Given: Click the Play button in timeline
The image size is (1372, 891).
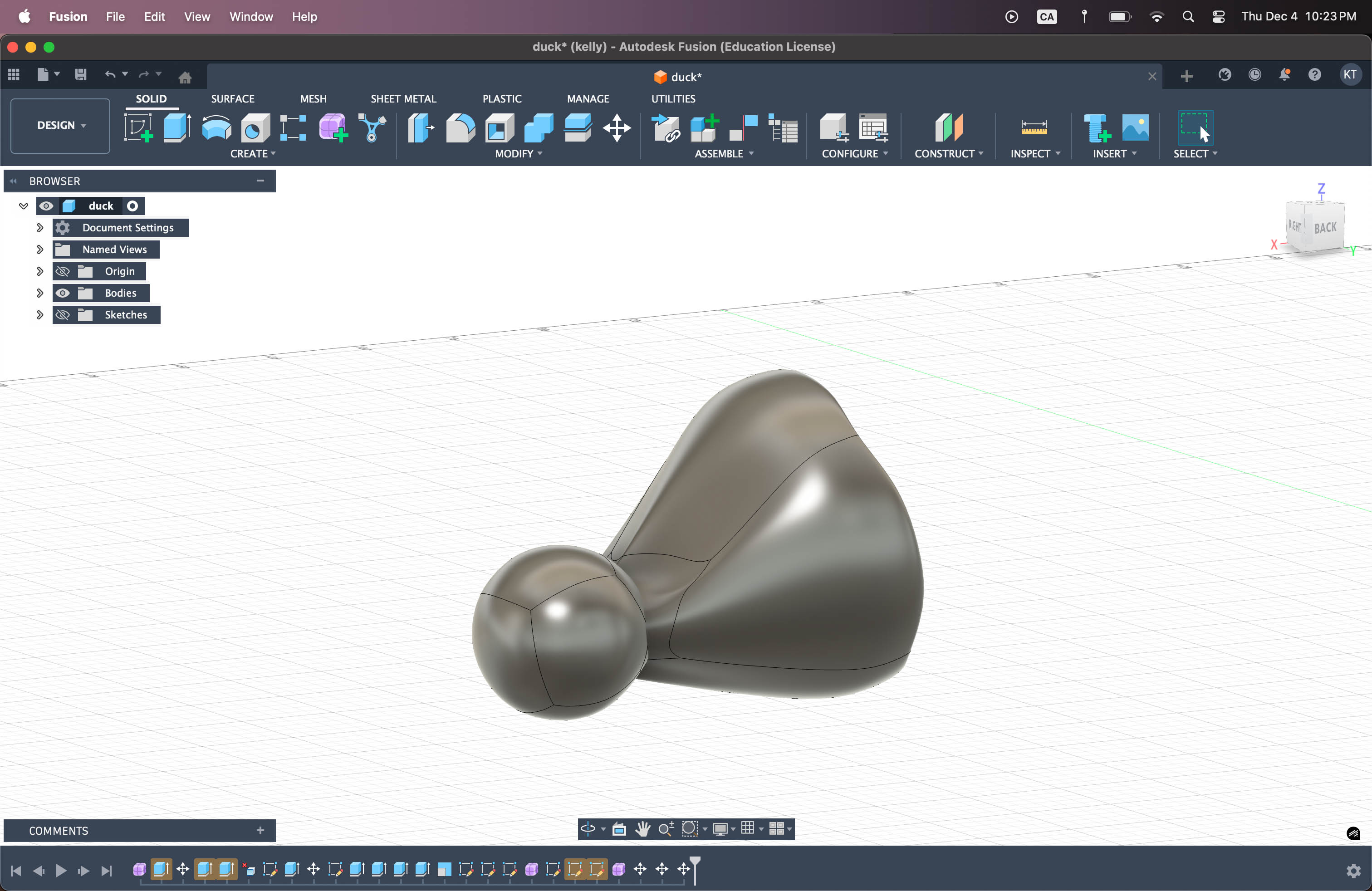Looking at the screenshot, I should coord(61,870).
